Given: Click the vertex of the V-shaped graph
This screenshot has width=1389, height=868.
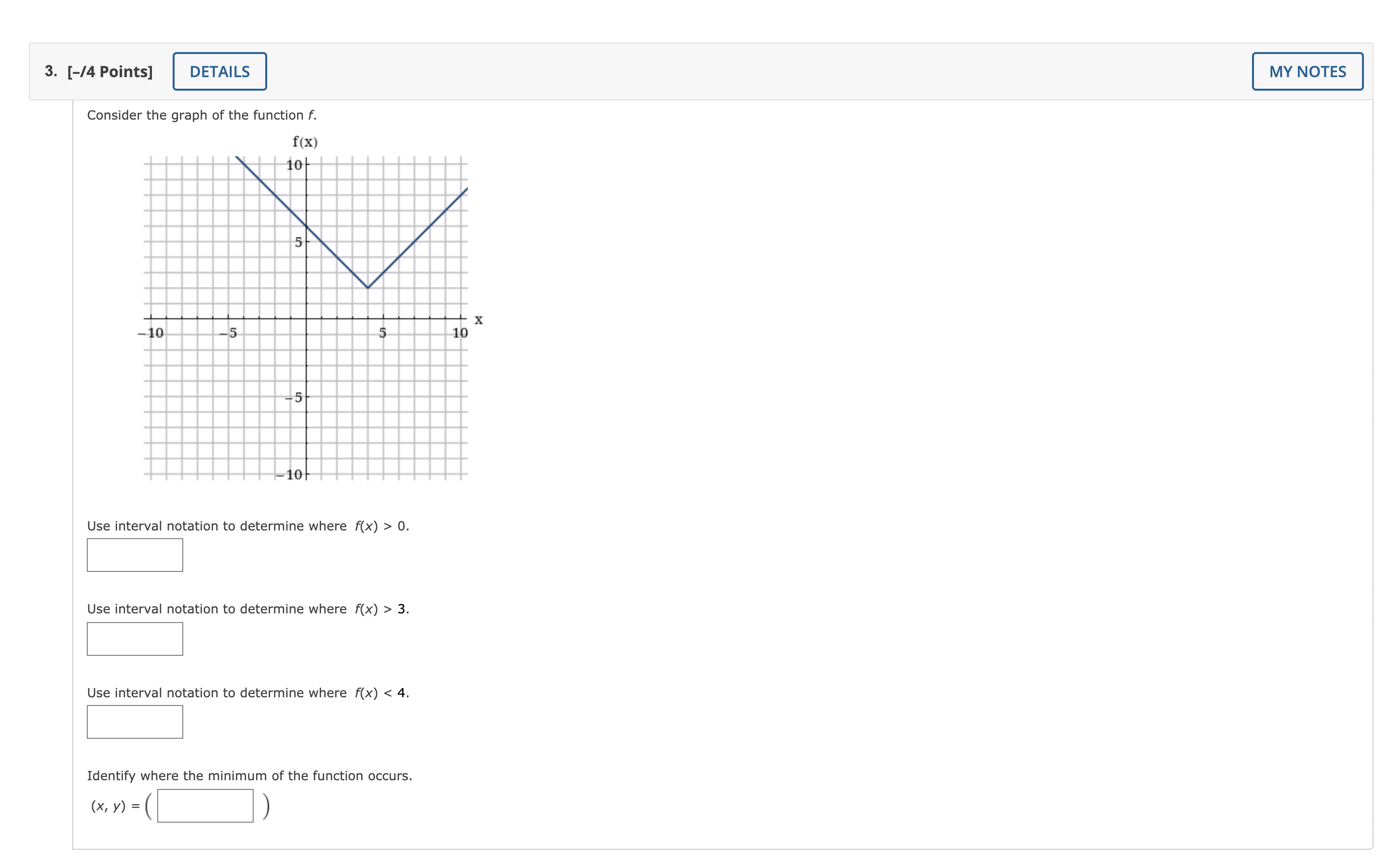Looking at the screenshot, I should 369,287.
